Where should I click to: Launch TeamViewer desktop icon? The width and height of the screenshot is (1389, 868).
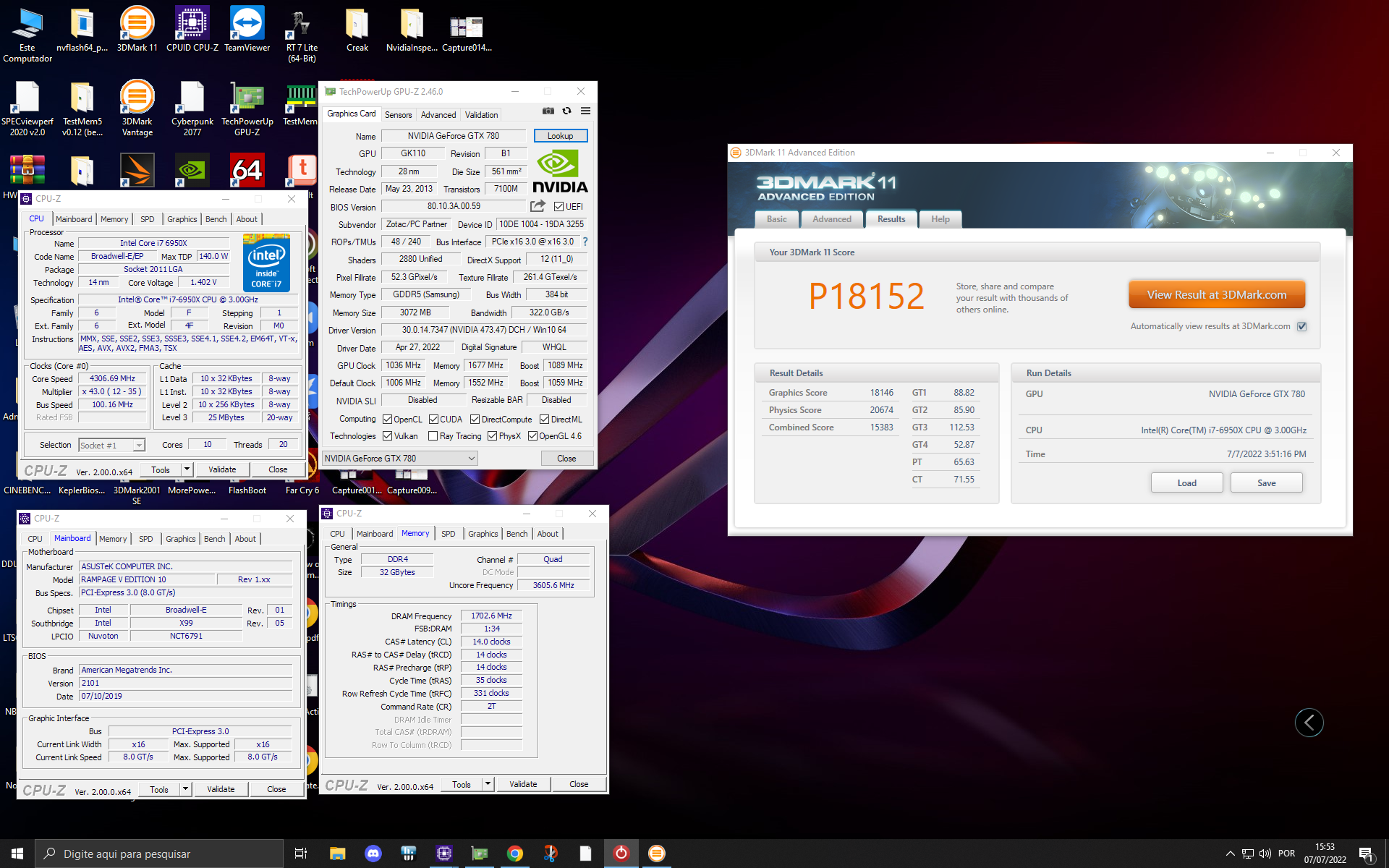point(247,30)
